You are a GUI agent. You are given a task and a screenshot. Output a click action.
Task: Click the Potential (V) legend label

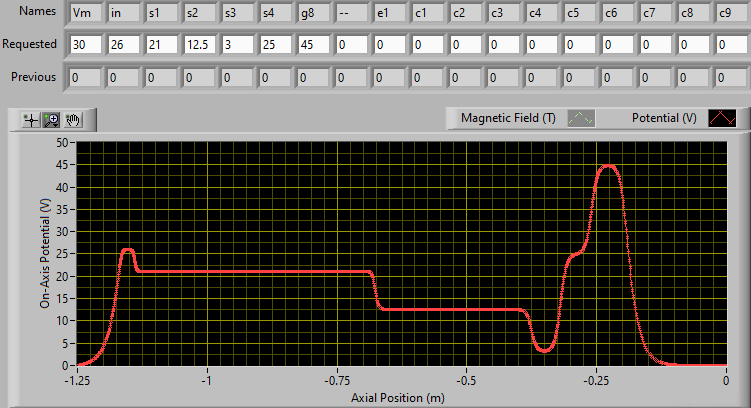(x=664, y=118)
